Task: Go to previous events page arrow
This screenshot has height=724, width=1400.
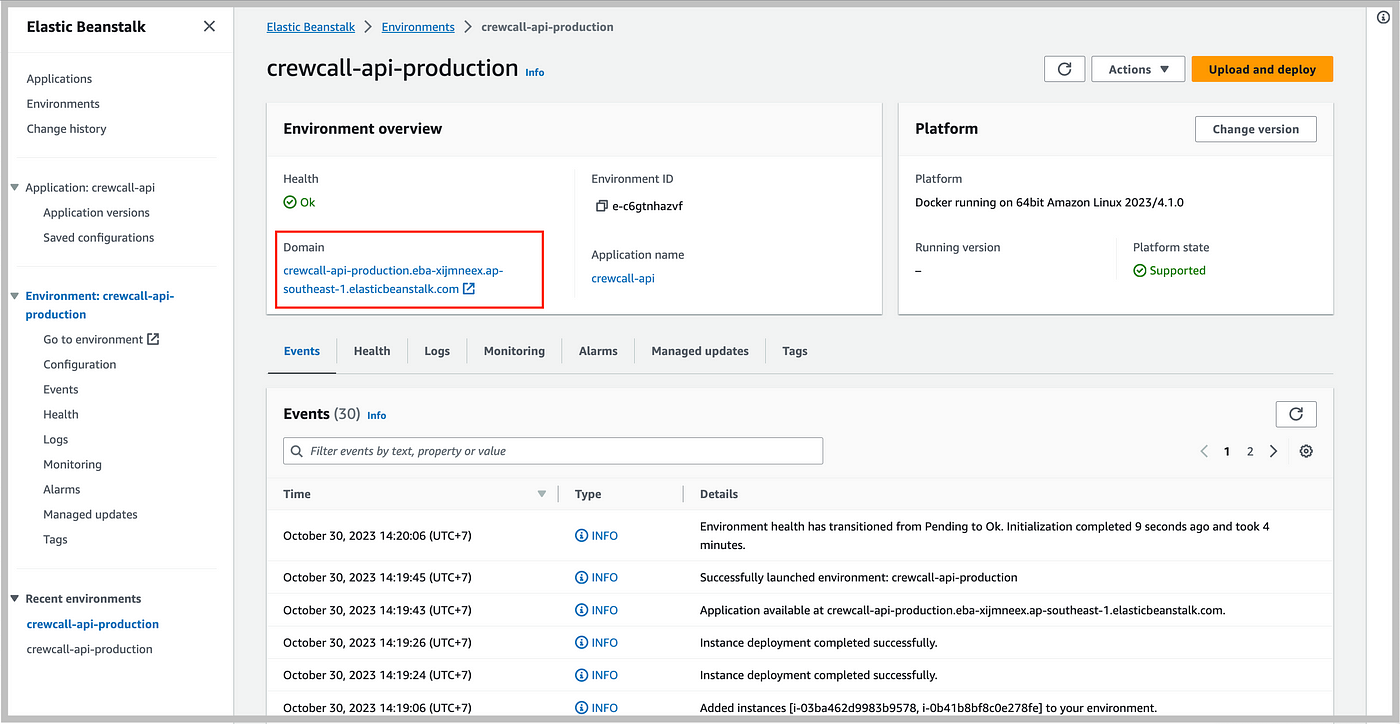Action: (1204, 451)
